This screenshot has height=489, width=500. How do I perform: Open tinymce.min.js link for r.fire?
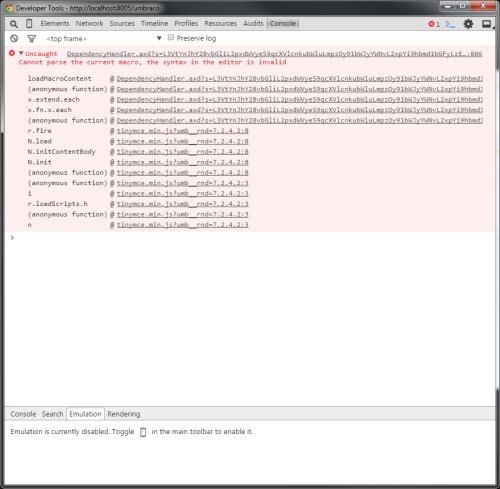point(183,131)
